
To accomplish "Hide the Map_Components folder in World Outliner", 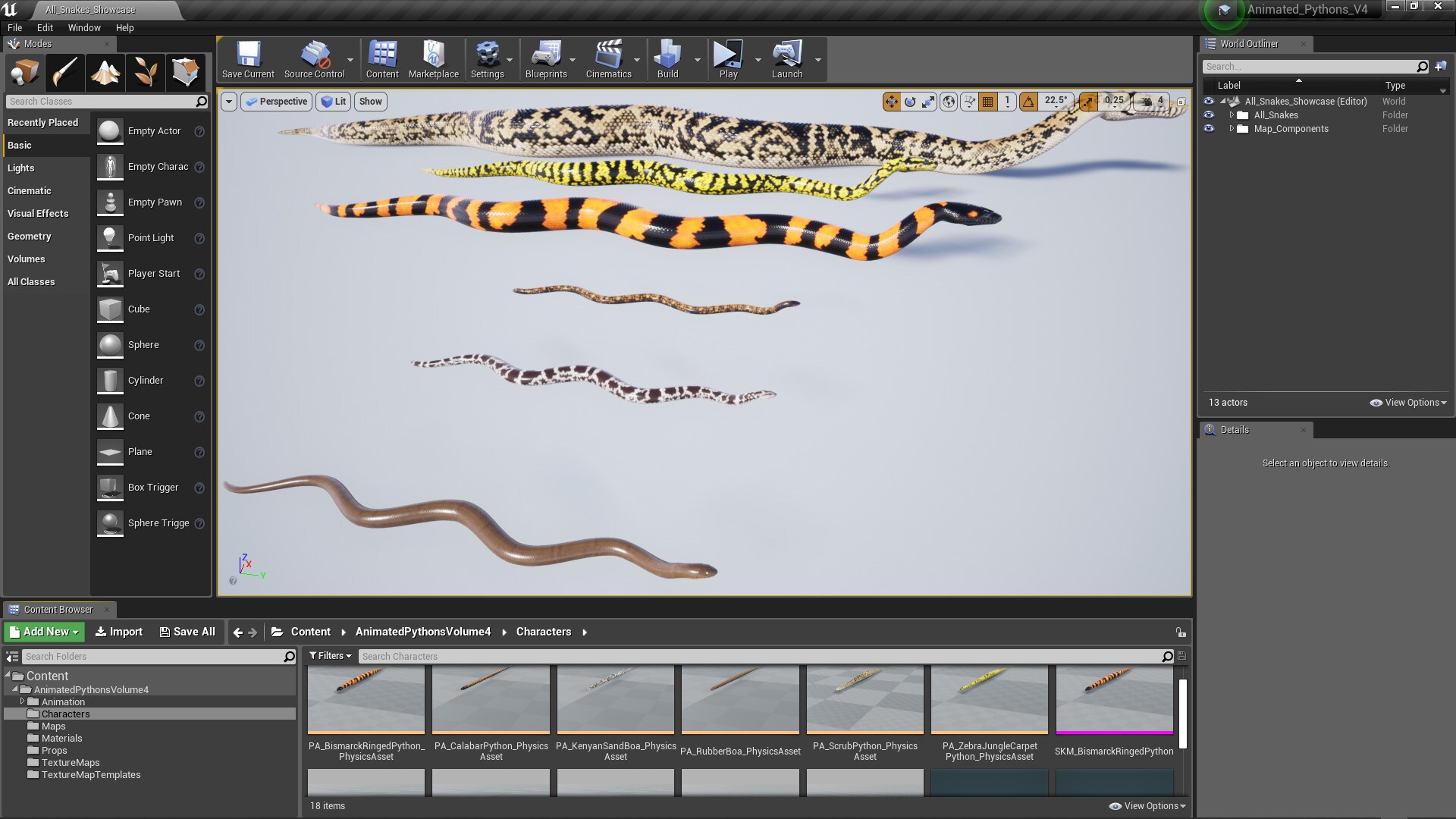I will pos(1210,129).
